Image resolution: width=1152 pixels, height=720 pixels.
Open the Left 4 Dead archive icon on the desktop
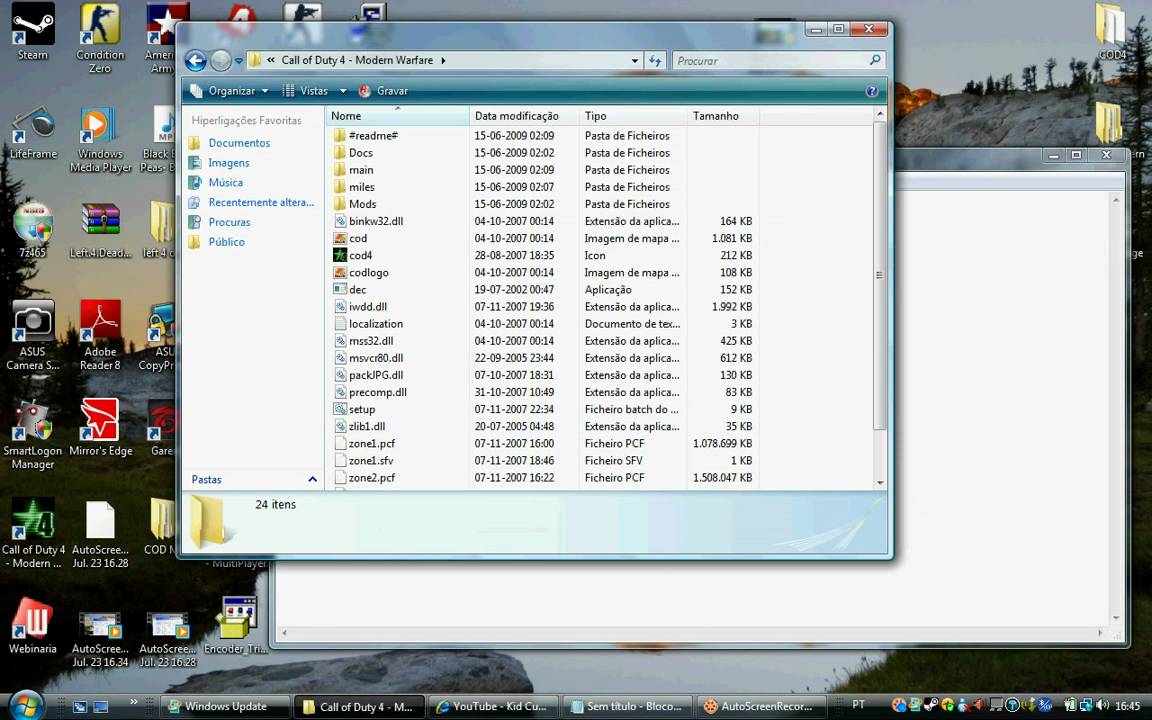[101, 229]
